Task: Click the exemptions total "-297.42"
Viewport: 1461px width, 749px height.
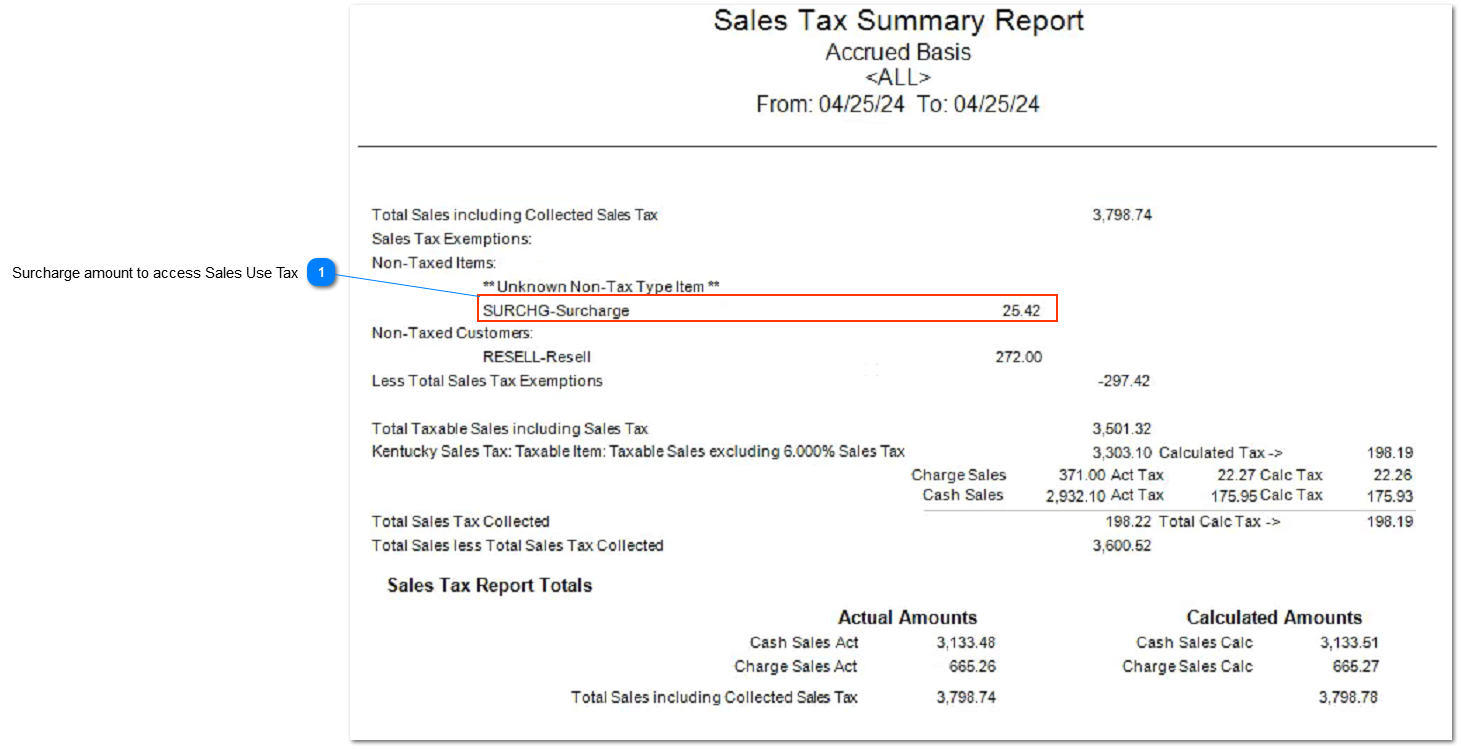Action: point(1124,381)
